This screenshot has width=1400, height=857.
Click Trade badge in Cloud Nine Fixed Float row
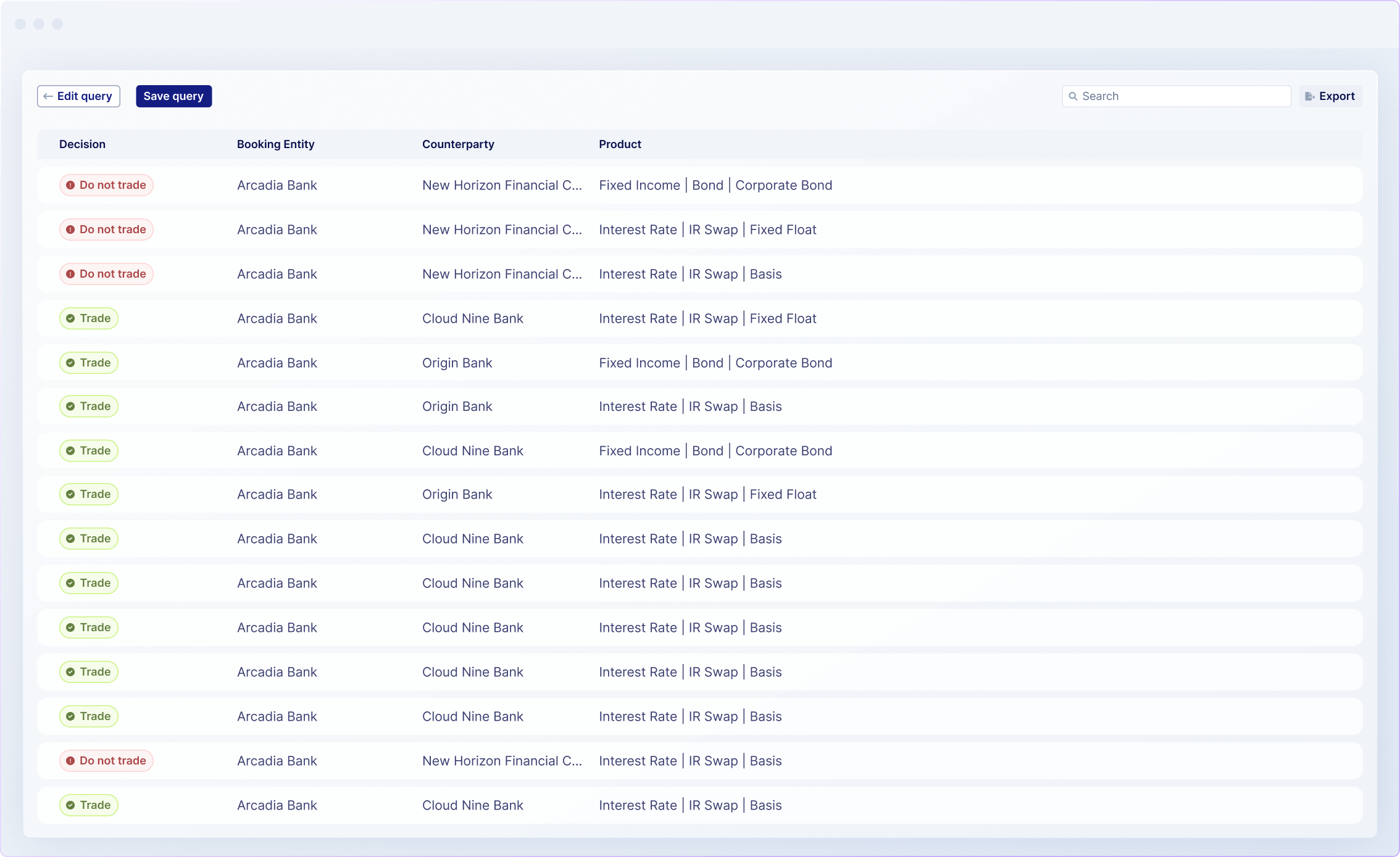point(89,318)
